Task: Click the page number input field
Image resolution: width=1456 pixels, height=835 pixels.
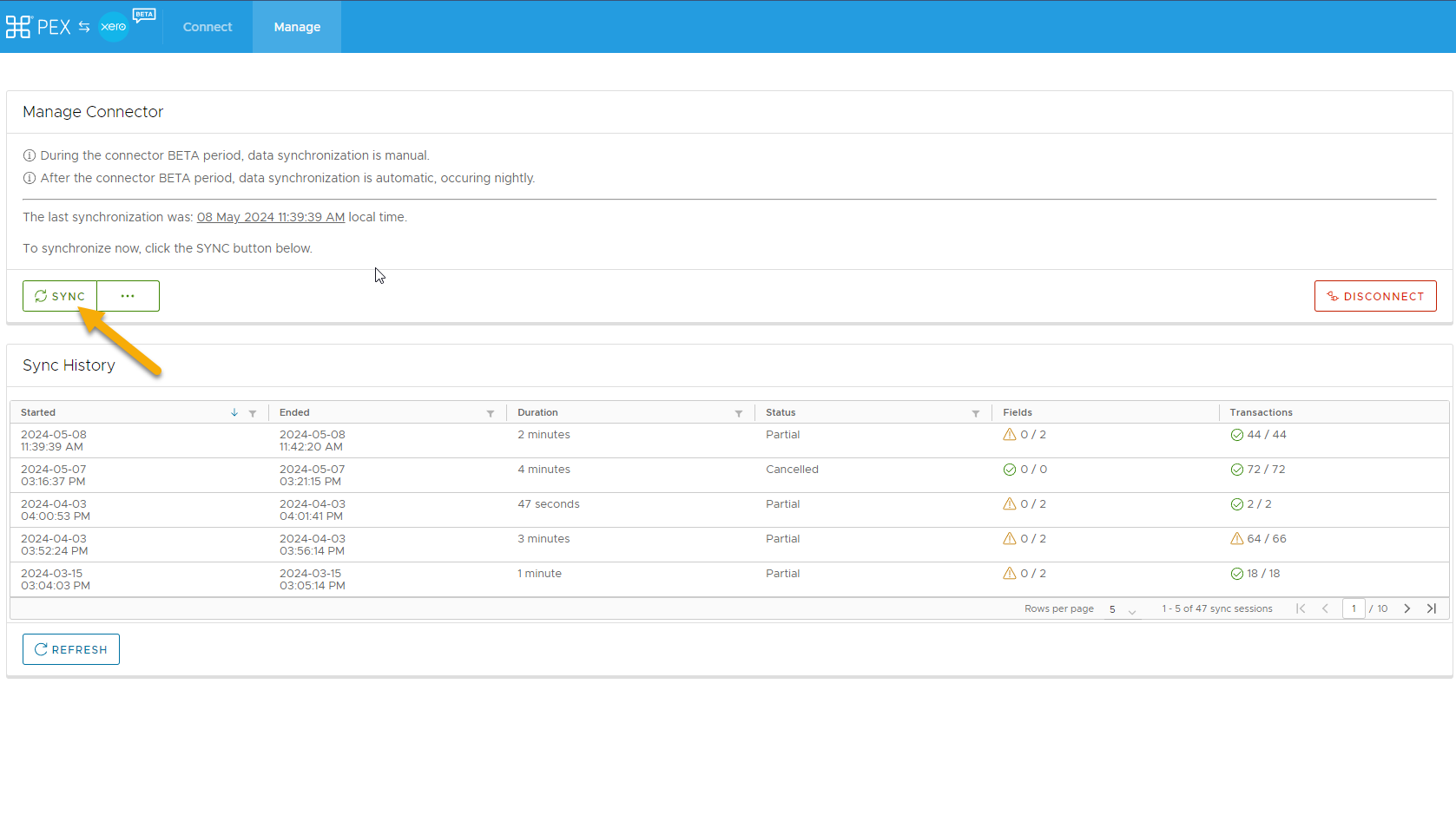Action: pos(1354,608)
